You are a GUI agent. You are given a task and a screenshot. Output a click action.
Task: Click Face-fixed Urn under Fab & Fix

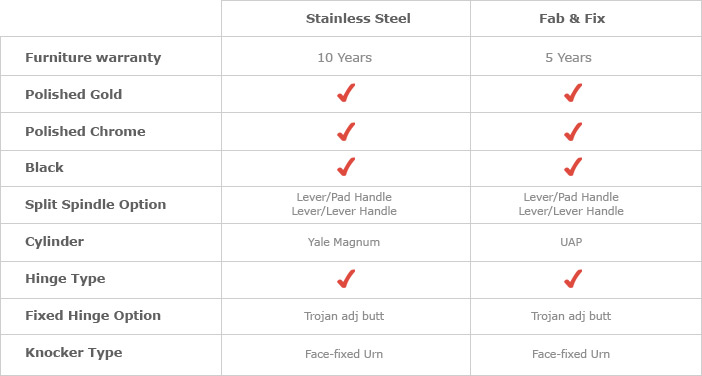click(571, 354)
